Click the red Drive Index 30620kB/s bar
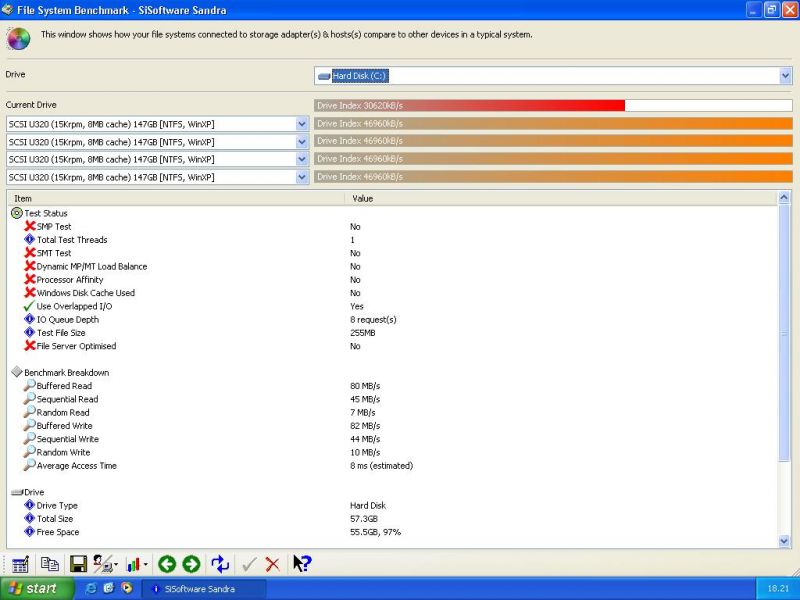800x600 pixels. click(x=469, y=106)
